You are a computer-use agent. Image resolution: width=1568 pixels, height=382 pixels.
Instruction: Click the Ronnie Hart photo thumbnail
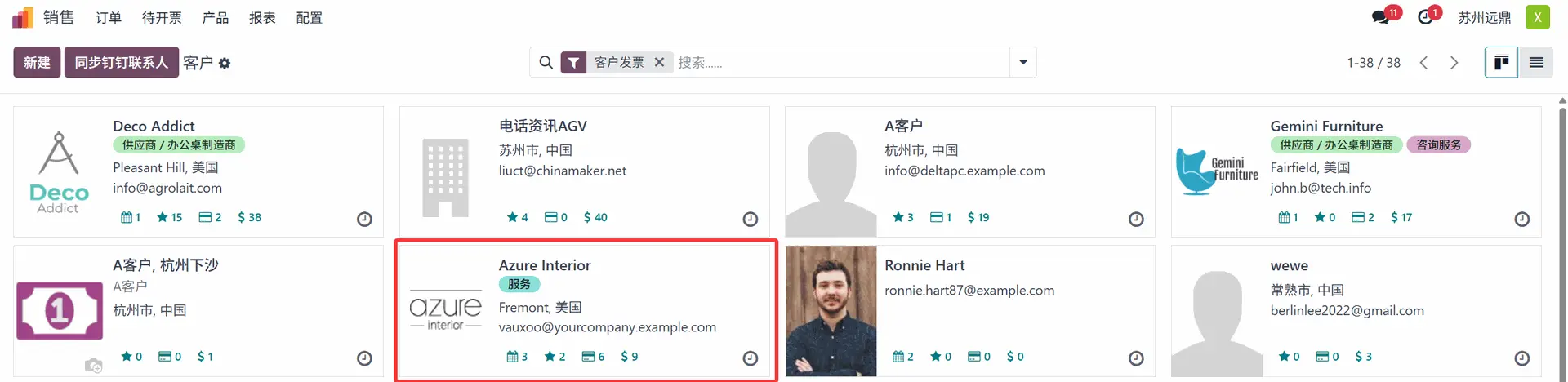tap(831, 311)
